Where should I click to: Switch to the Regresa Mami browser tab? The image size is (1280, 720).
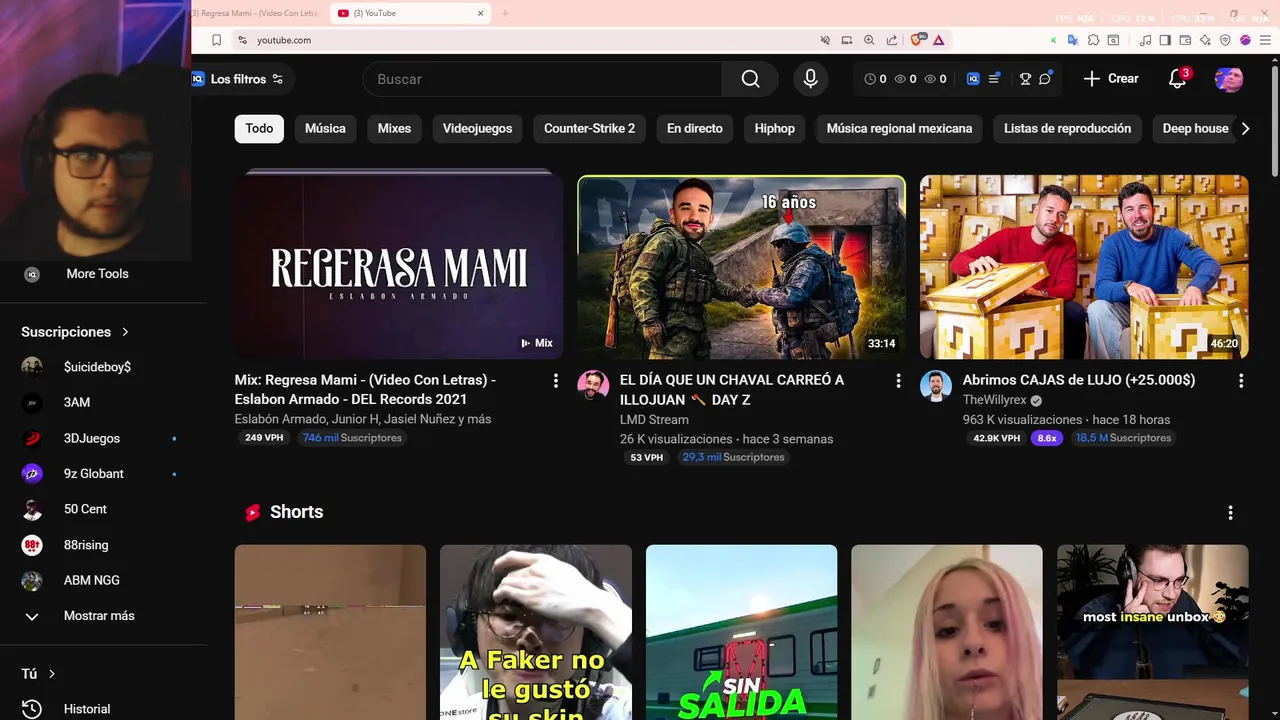point(258,13)
